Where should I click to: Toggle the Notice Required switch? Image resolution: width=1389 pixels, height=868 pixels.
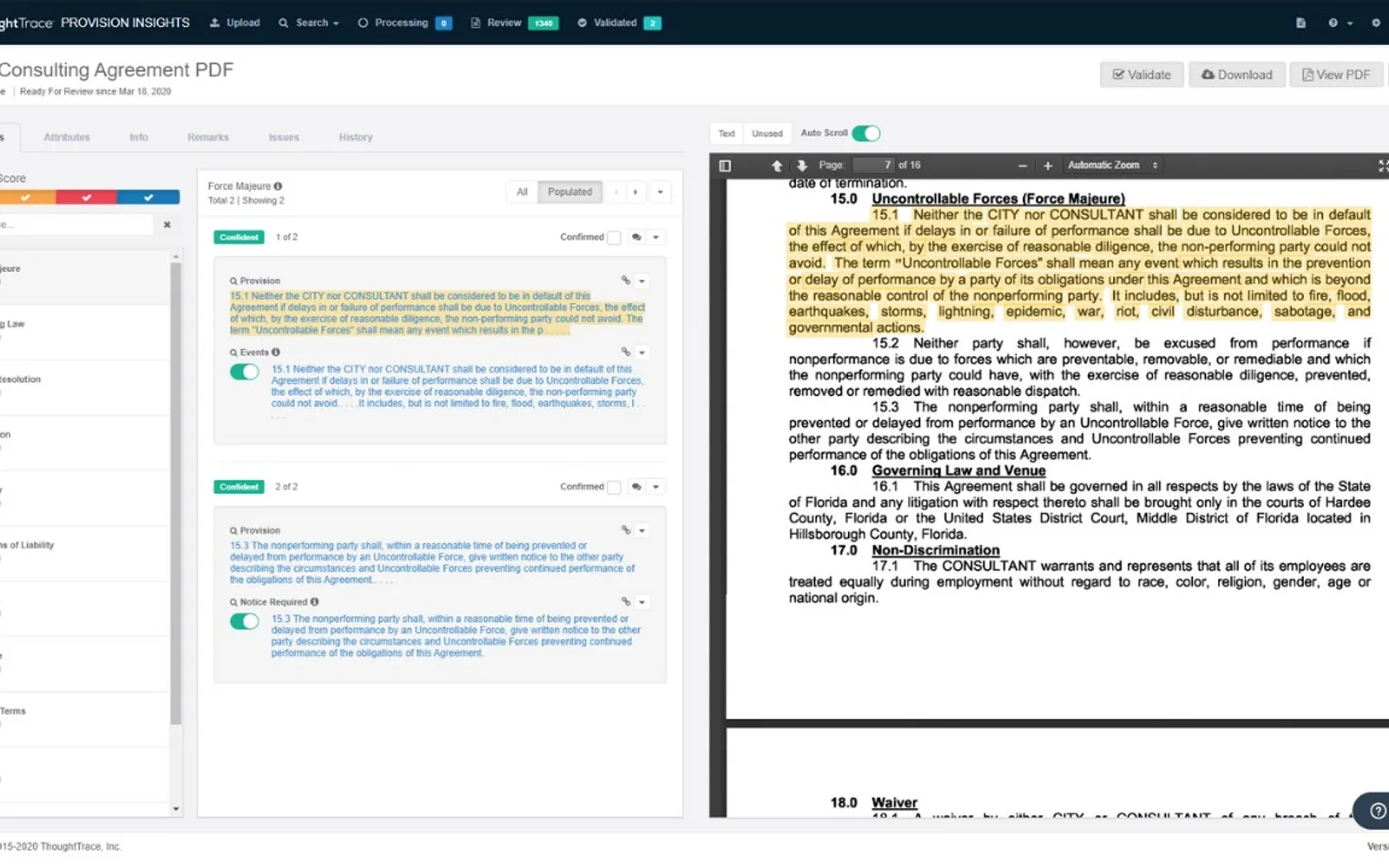coord(244,621)
